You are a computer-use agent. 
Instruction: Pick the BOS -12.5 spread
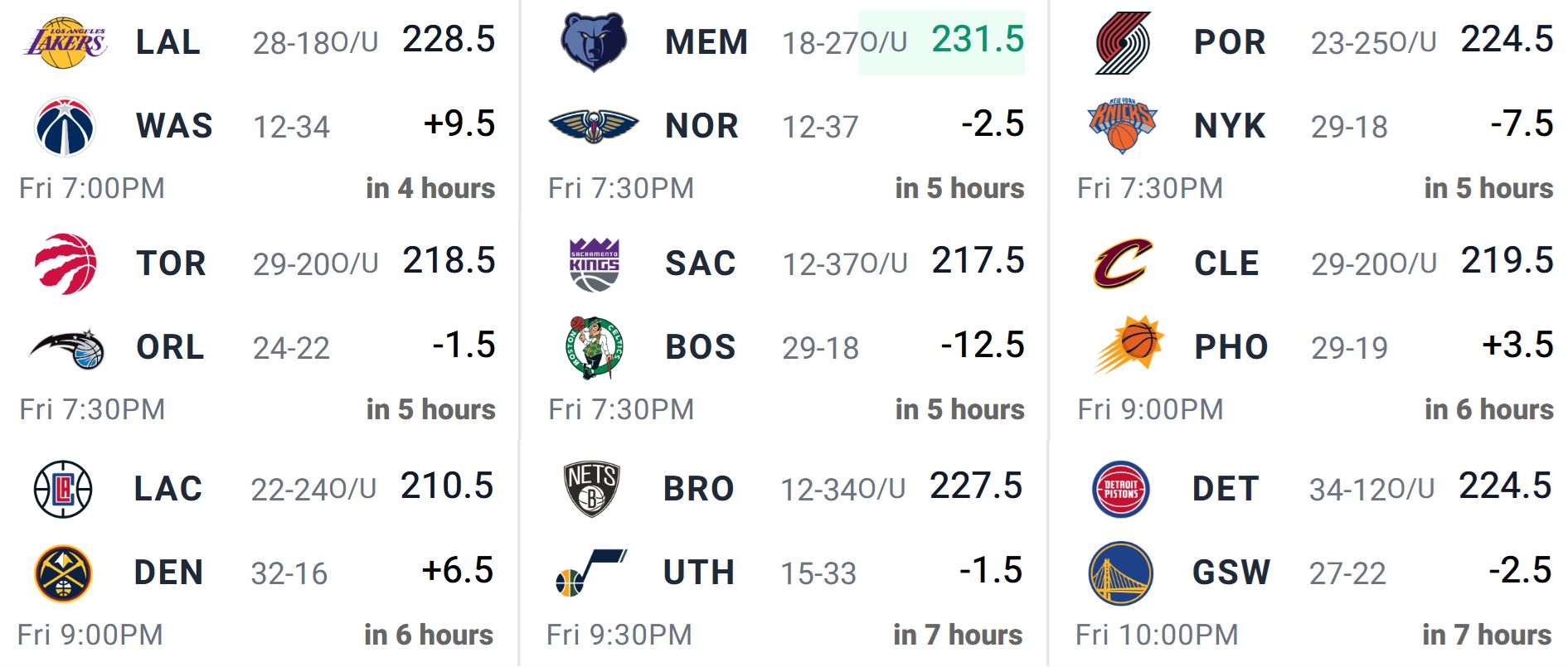[983, 345]
